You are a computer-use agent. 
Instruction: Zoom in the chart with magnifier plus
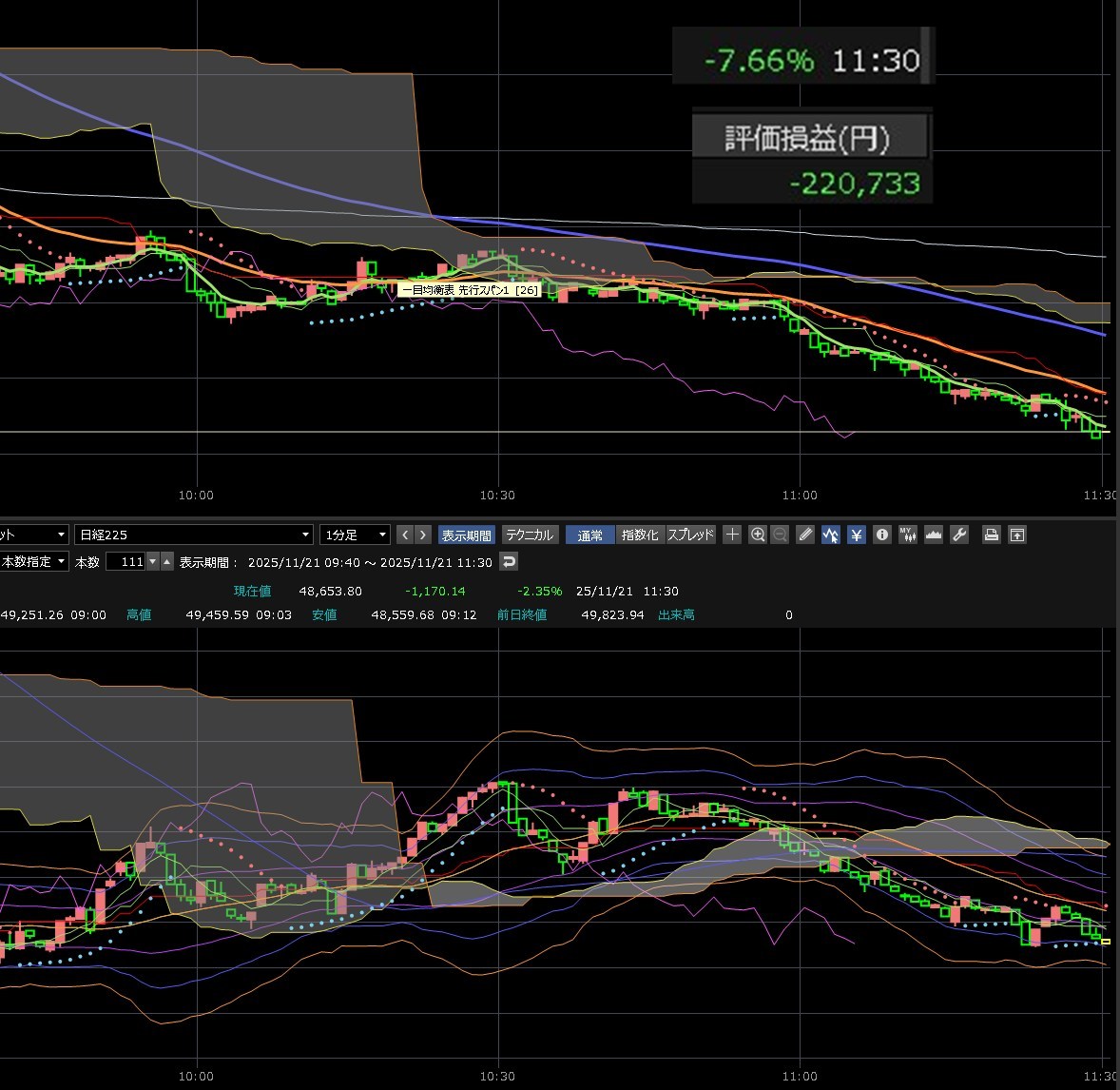[757, 535]
